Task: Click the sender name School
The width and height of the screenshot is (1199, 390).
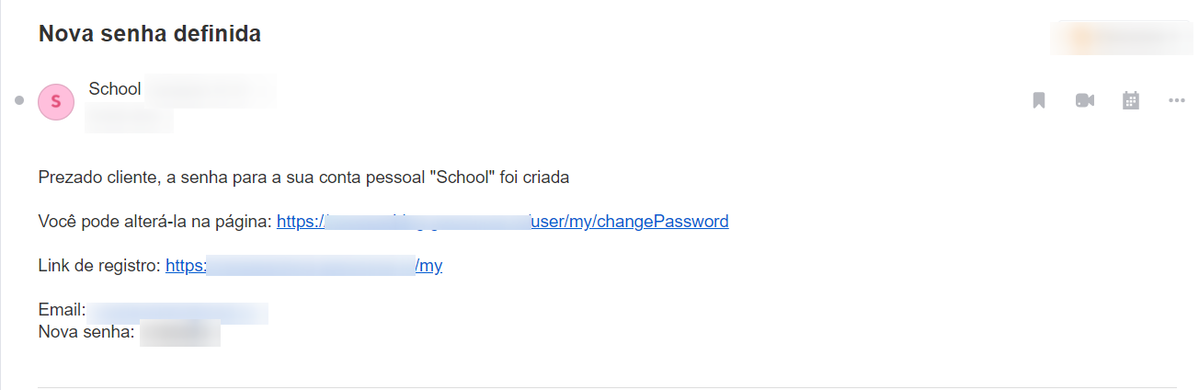Action: 115,89
